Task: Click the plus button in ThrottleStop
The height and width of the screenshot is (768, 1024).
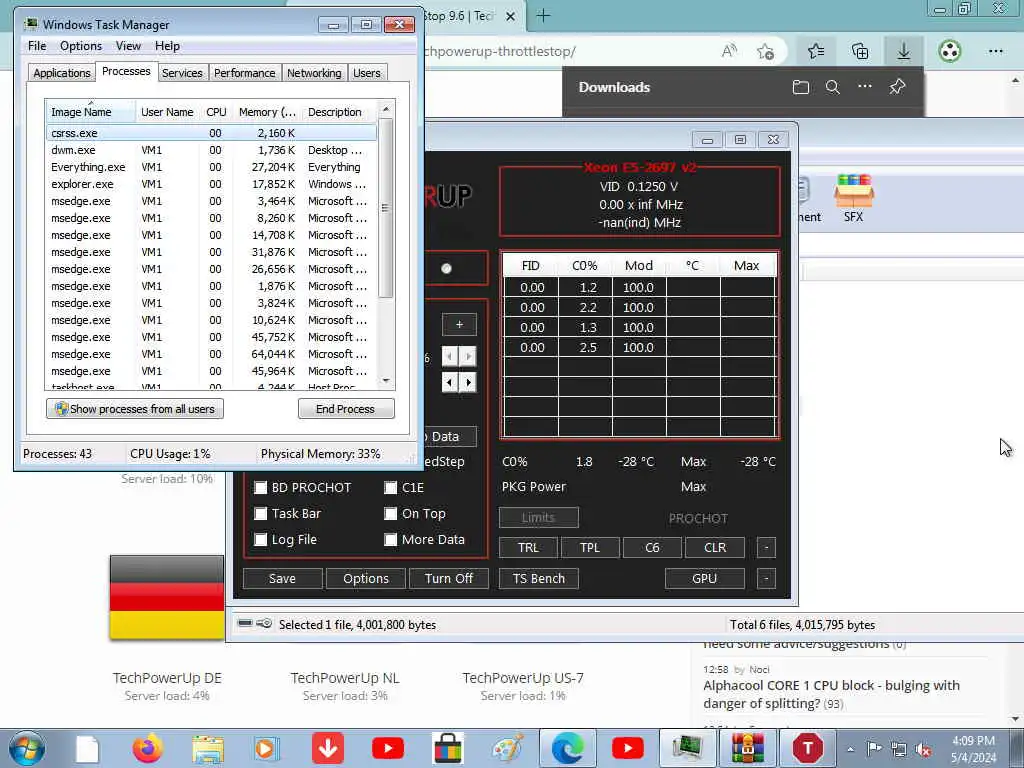Action: point(459,325)
